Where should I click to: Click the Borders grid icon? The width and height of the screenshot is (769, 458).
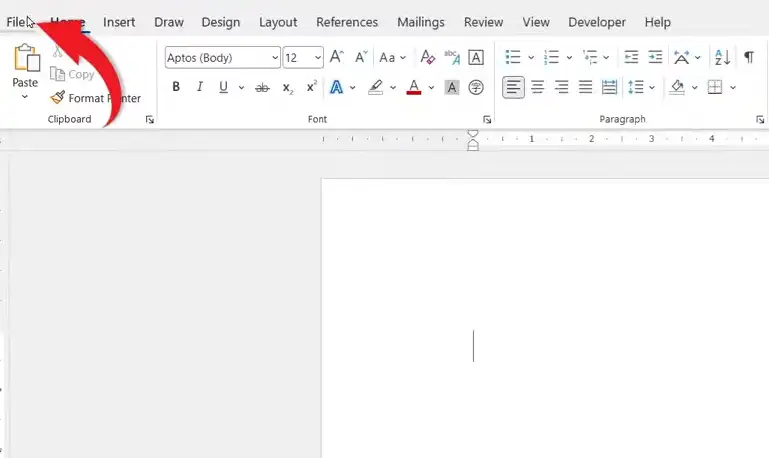[x=715, y=87]
